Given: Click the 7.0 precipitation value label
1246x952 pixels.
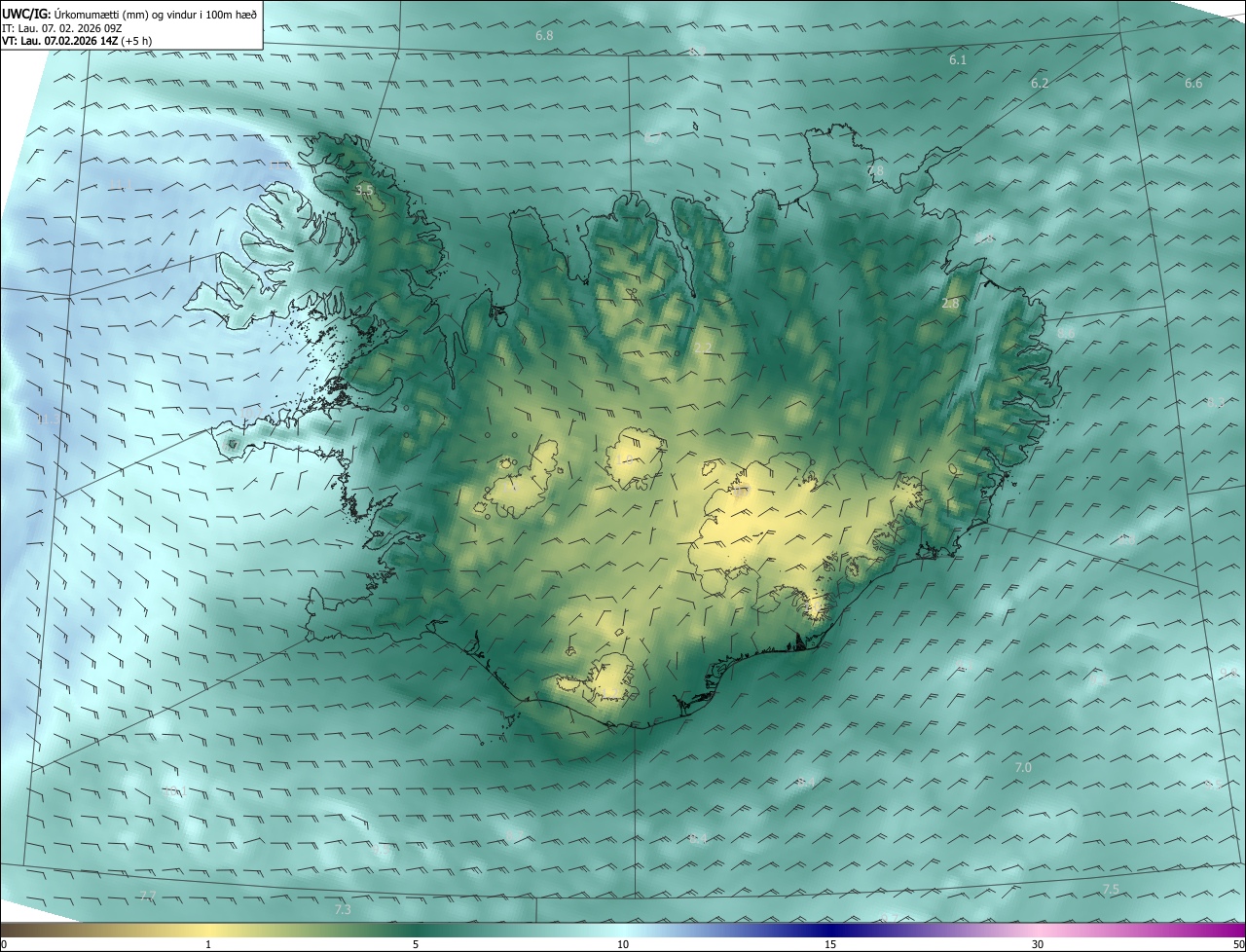Looking at the screenshot, I should 1023,768.
